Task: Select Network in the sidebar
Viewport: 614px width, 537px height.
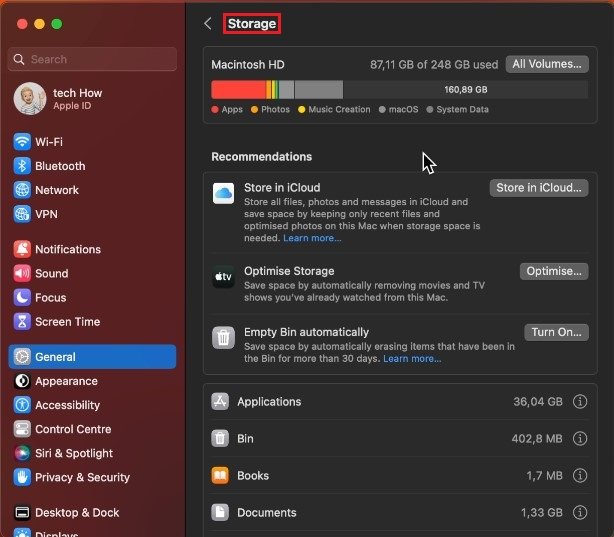Action: click(92, 190)
